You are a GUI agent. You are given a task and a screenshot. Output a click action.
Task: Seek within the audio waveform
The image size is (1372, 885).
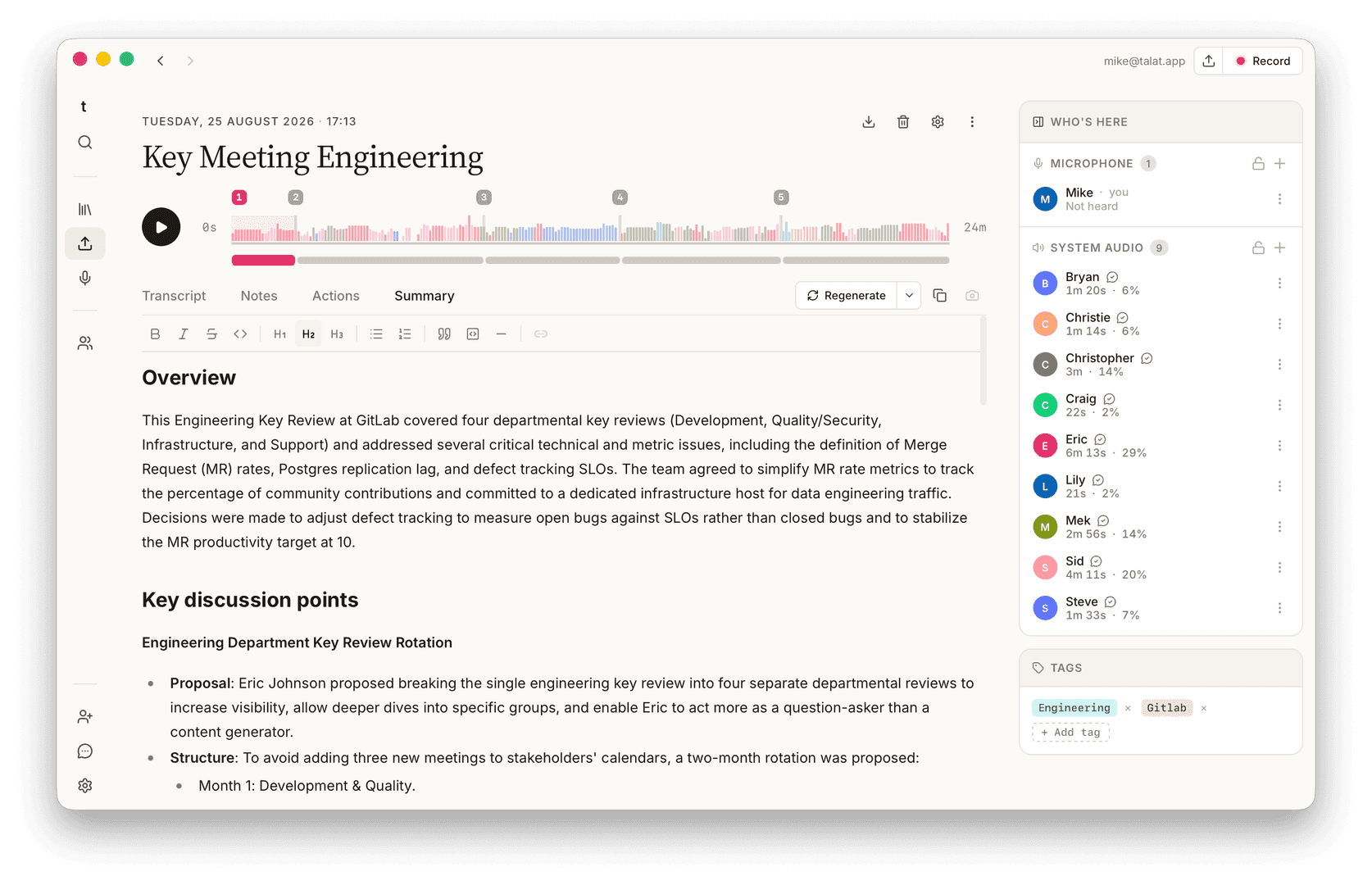[x=590, y=229]
